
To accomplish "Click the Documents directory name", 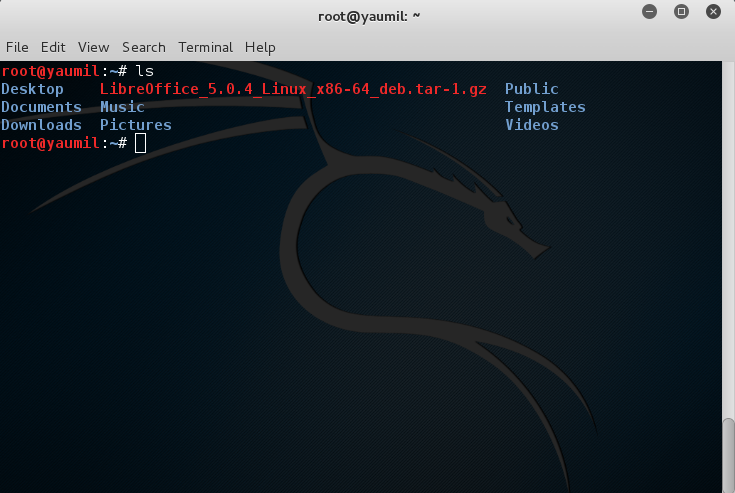I will pos(41,107).
